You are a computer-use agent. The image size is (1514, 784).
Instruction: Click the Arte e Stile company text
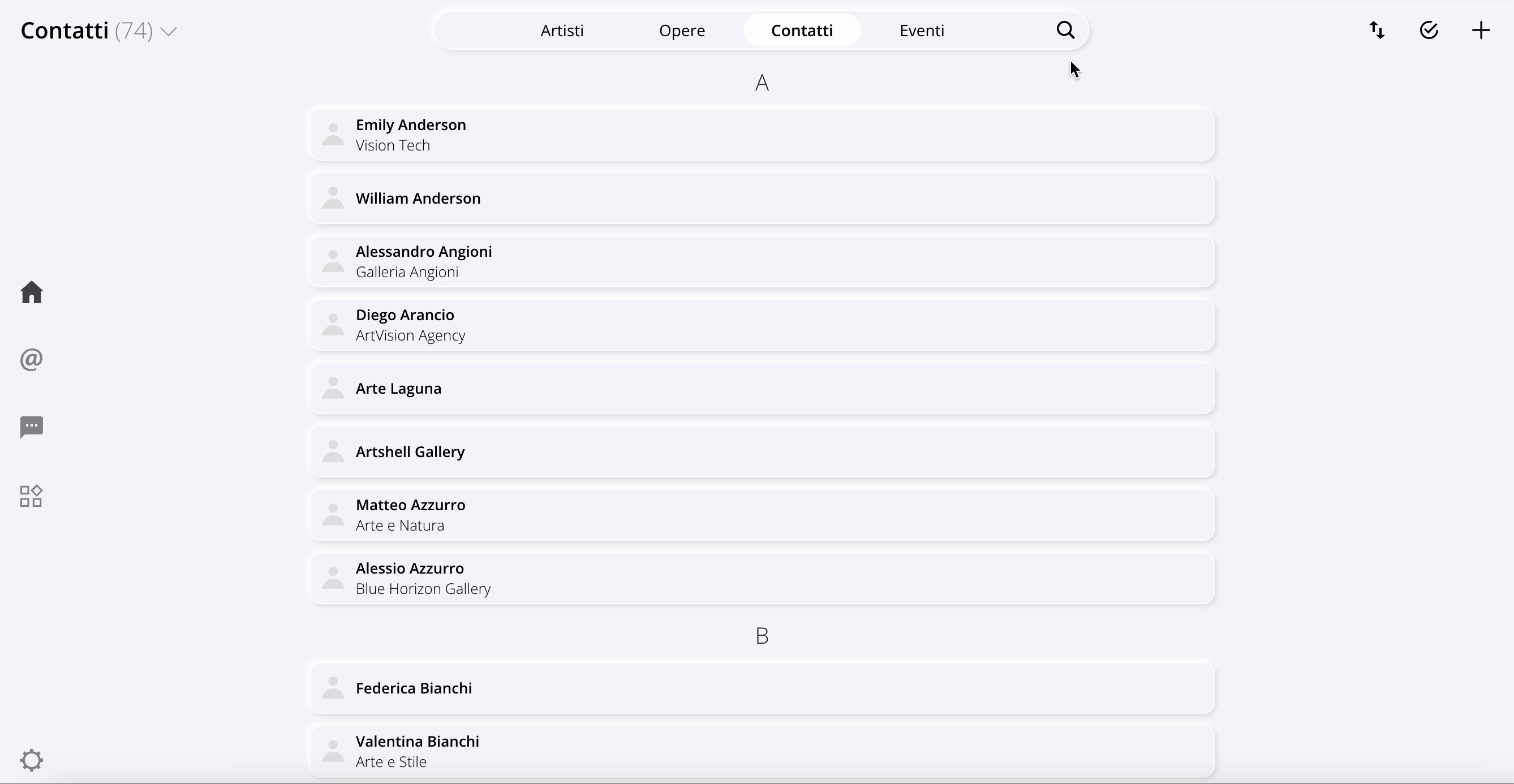(x=391, y=762)
